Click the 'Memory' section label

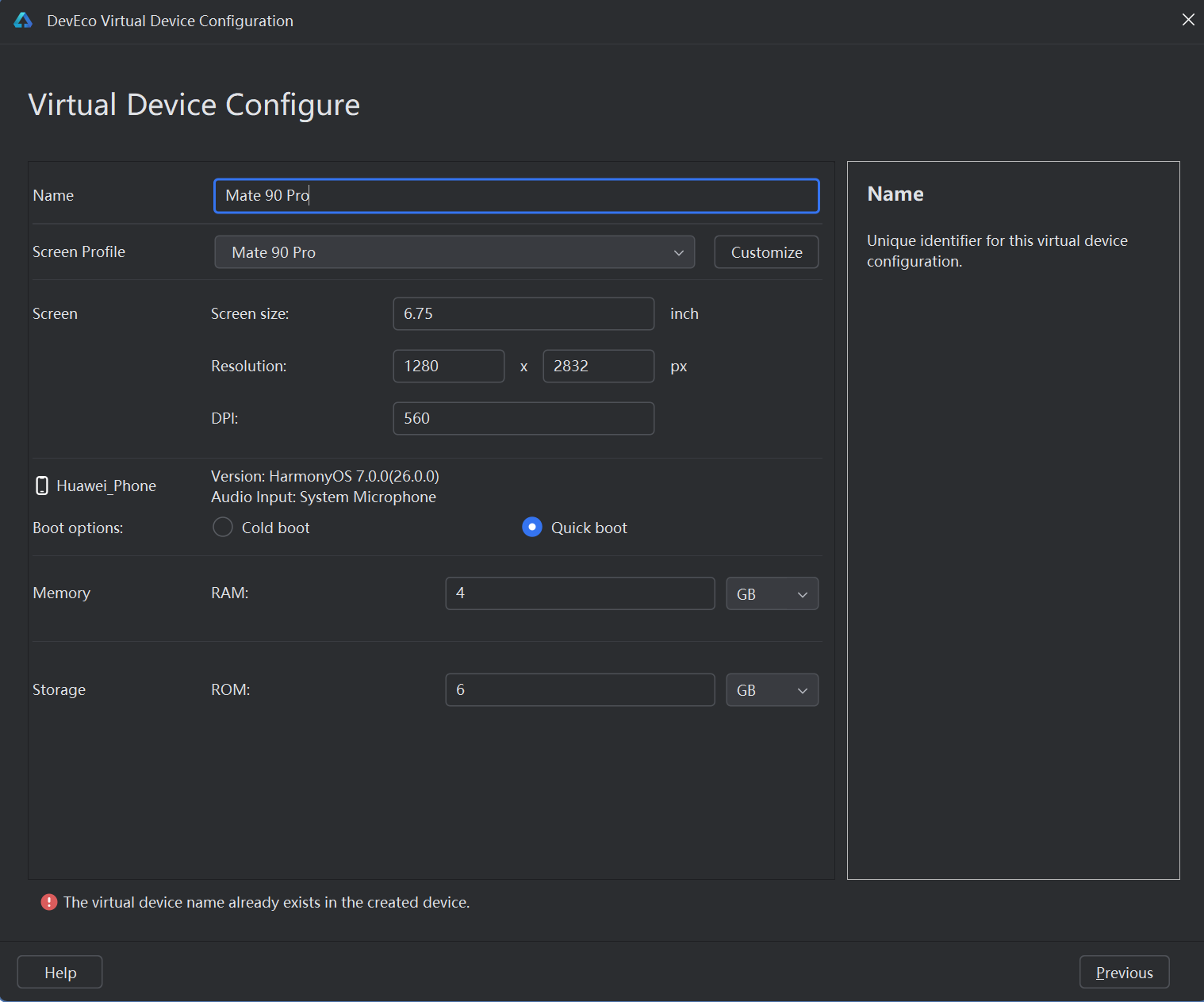(62, 593)
